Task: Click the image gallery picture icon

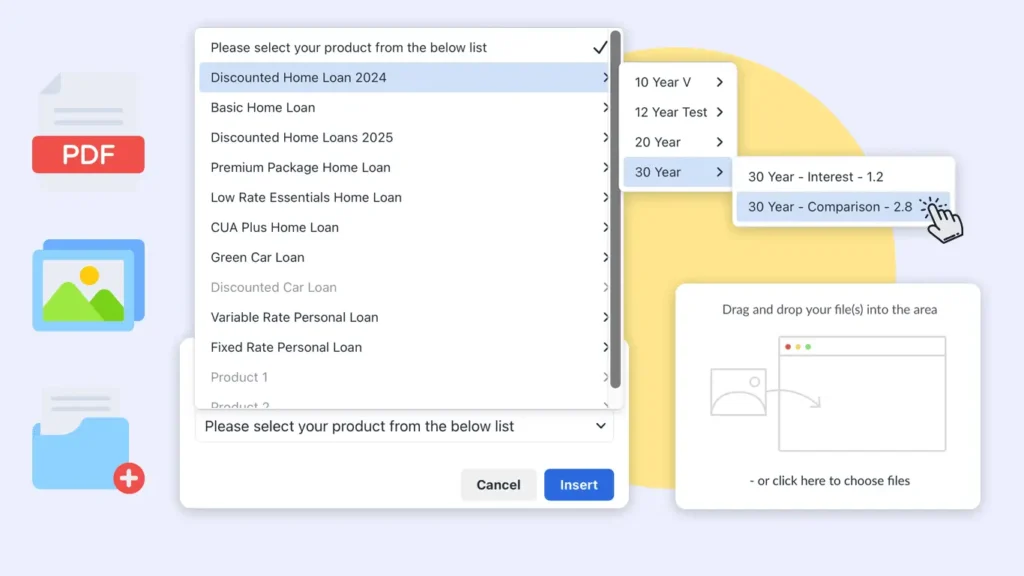Action: (x=88, y=285)
